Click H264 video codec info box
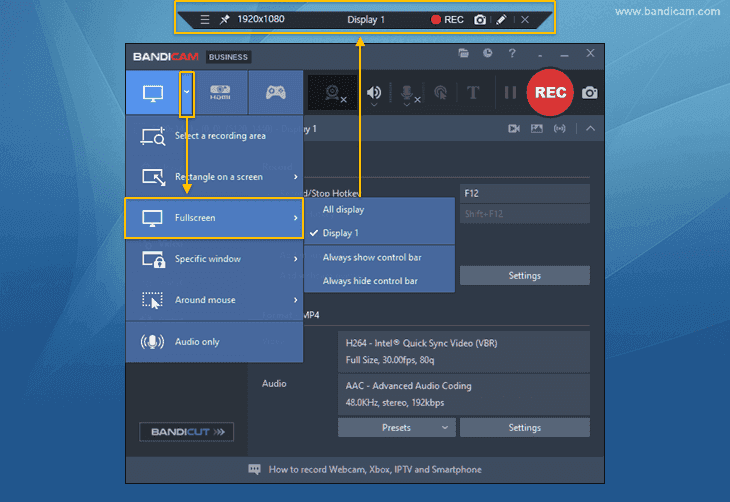The image size is (730, 502). point(464,352)
